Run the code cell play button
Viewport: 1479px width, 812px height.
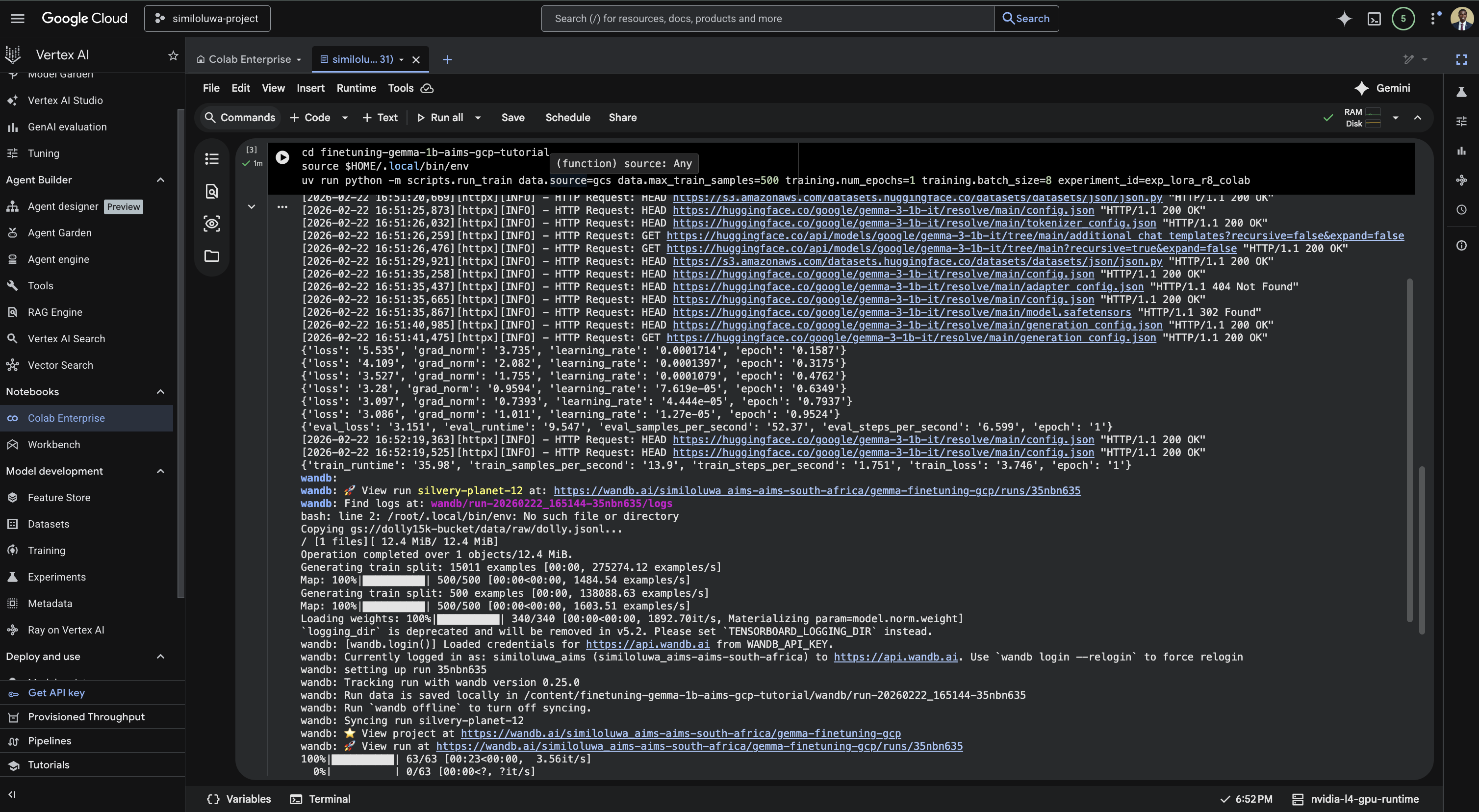tap(282, 157)
